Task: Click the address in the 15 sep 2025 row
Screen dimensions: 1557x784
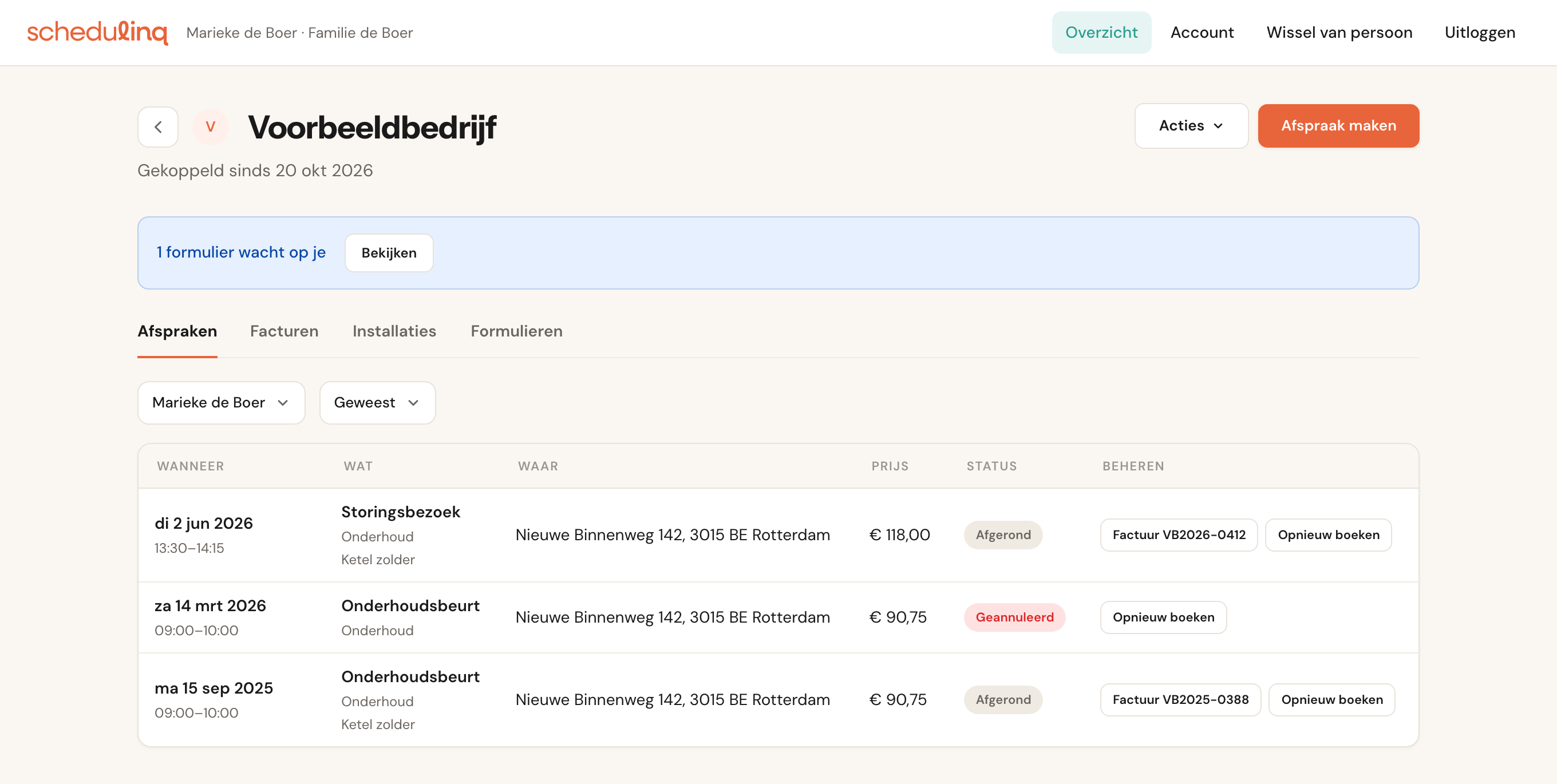Action: click(673, 699)
